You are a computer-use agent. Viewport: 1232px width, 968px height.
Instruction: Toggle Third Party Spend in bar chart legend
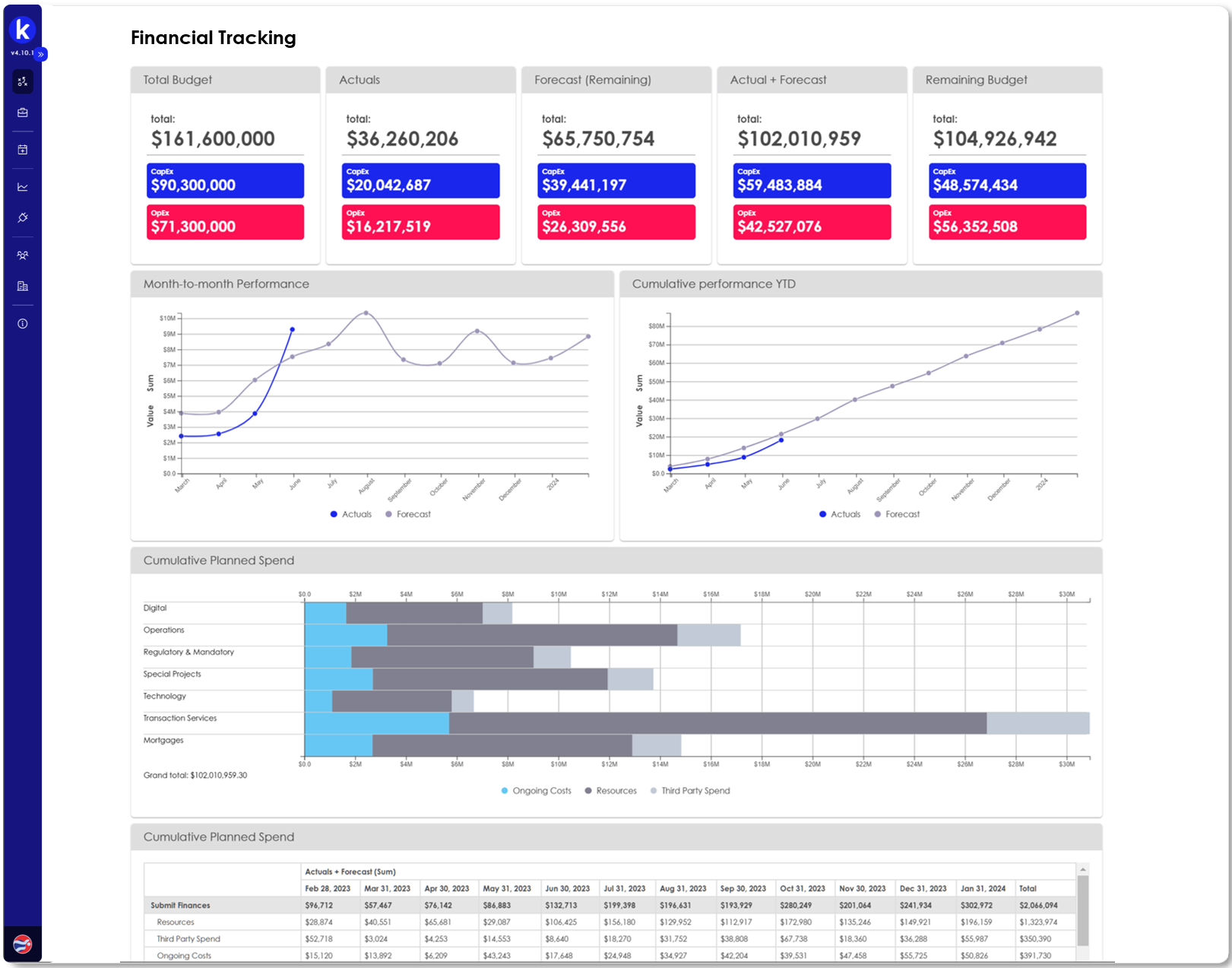coord(690,791)
